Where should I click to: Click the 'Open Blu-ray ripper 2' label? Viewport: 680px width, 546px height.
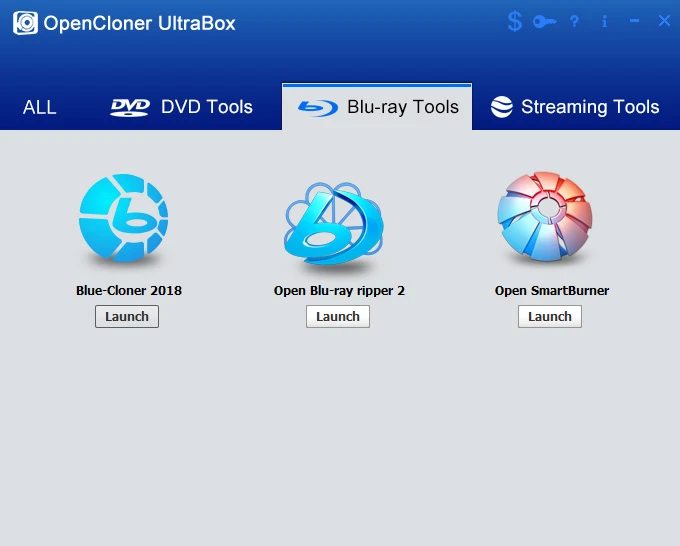tap(339, 291)
